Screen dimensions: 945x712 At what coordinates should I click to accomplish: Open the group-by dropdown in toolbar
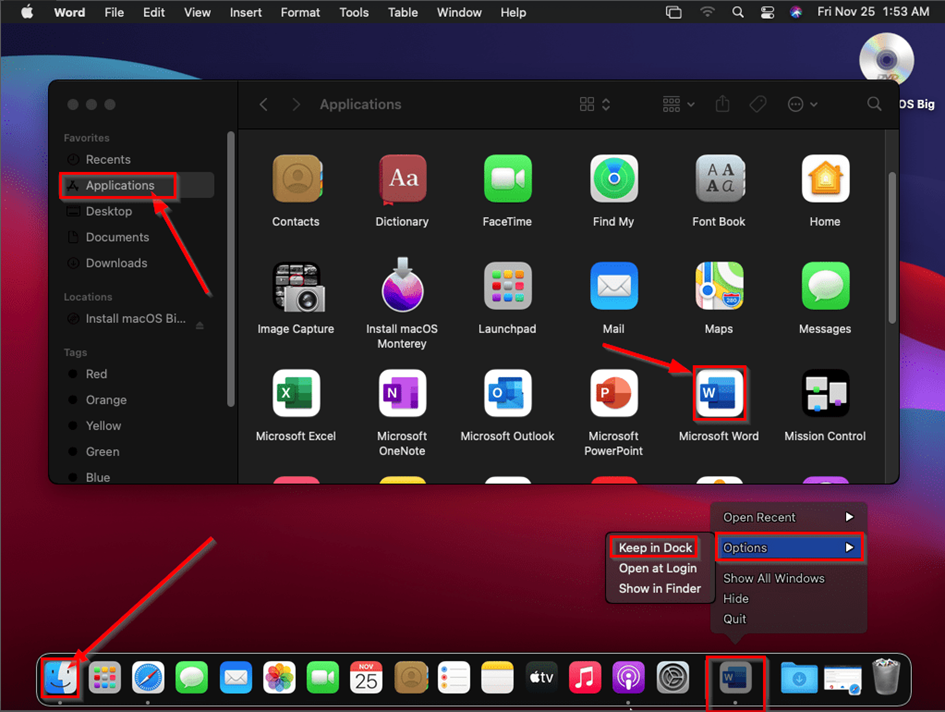pyautogui.click(x=679, y=104)
